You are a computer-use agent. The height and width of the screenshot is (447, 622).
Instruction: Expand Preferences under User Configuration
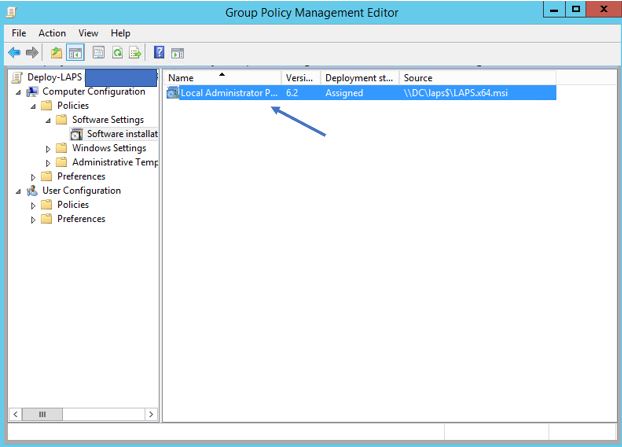click(x=33, y=220)
